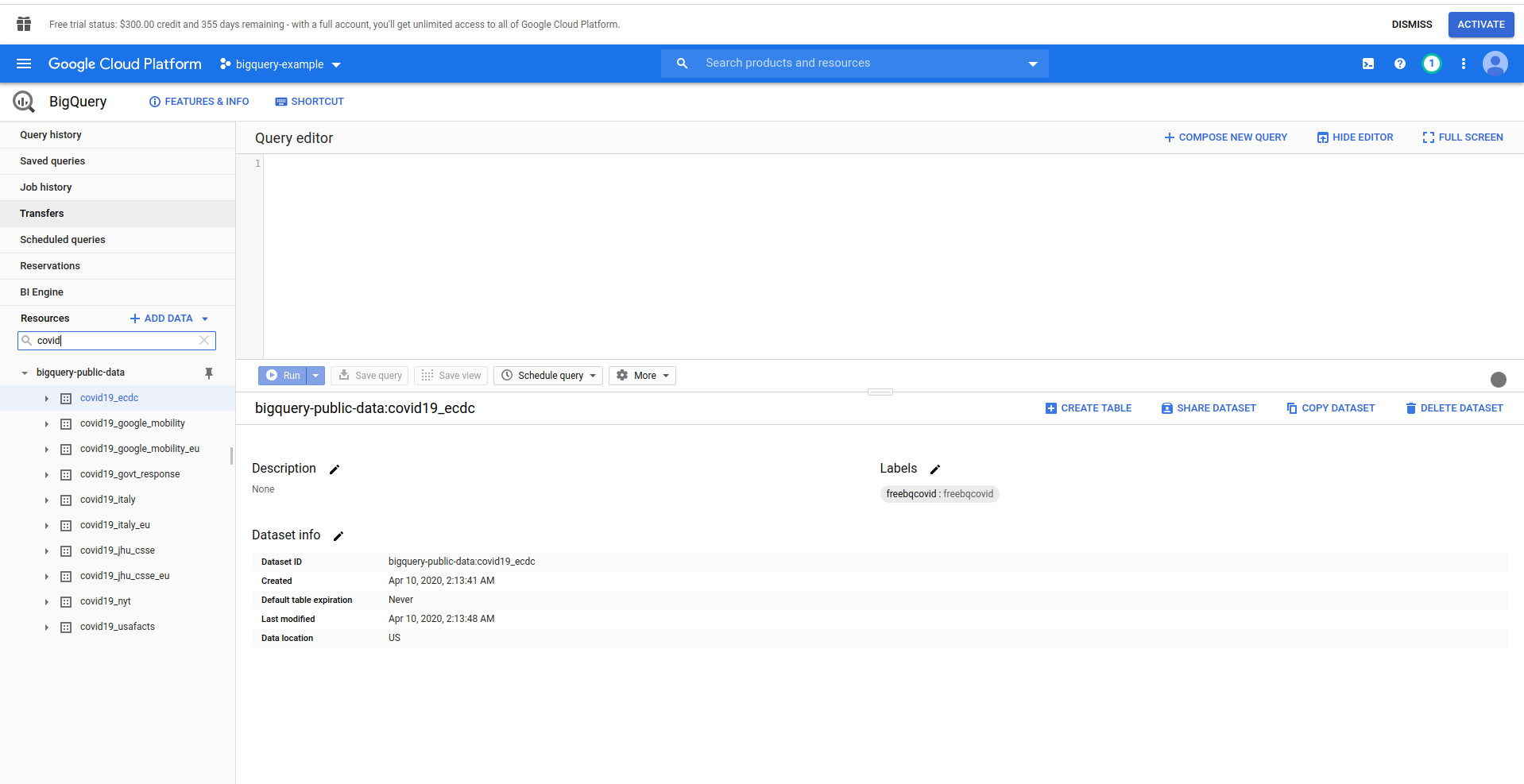The height and width of the screenshot is (784, 1524).
Task: Open Saved queries
Action: [x=118, y=161]
